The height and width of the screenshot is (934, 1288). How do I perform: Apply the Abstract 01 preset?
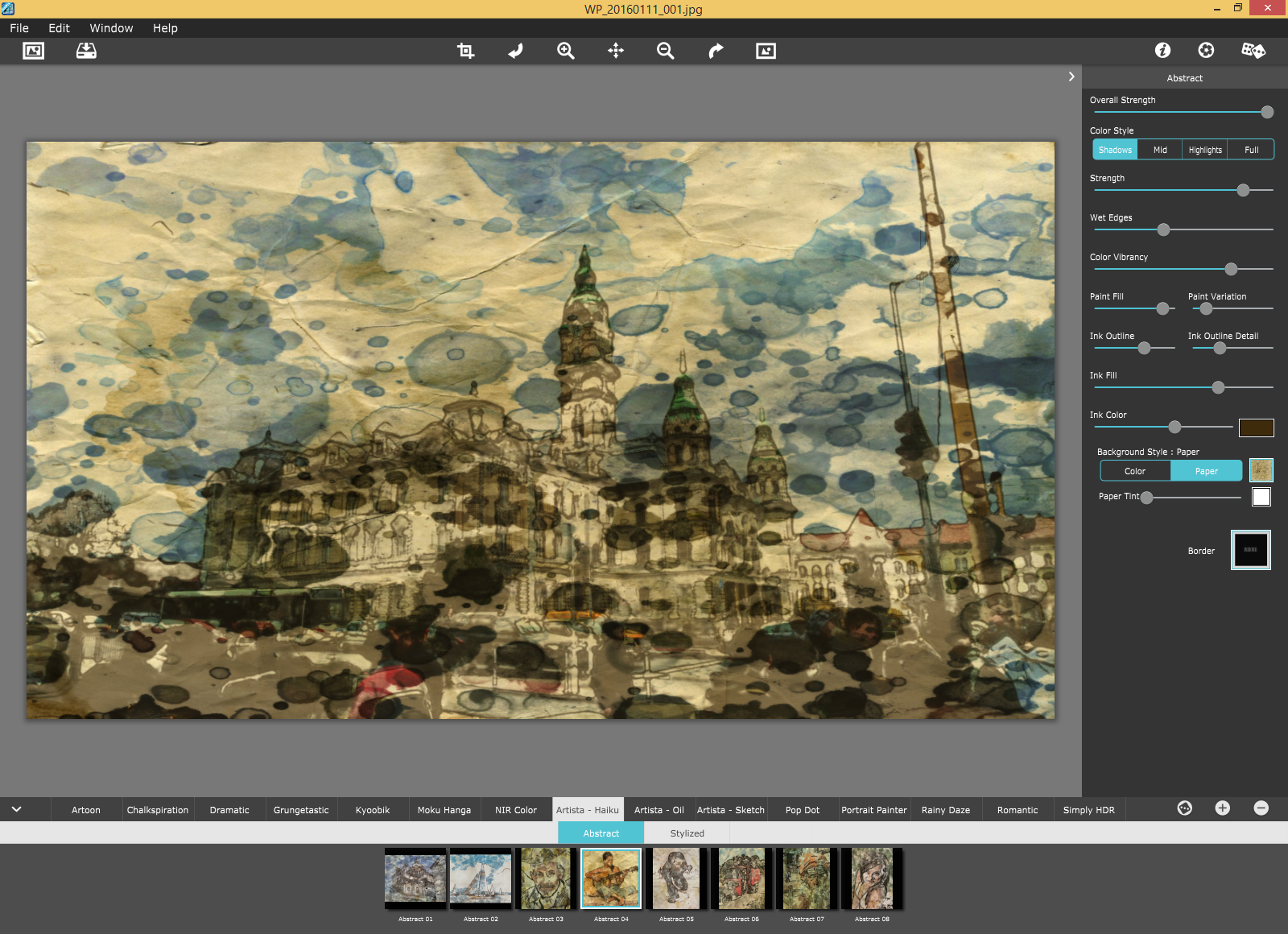tap(415, 878)
